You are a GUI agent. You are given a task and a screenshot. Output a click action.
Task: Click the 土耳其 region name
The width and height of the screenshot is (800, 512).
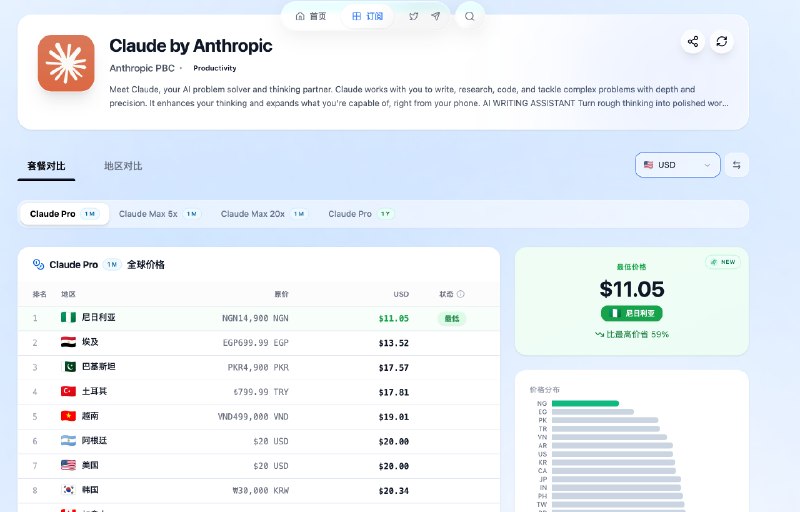[x=94, y=391]
